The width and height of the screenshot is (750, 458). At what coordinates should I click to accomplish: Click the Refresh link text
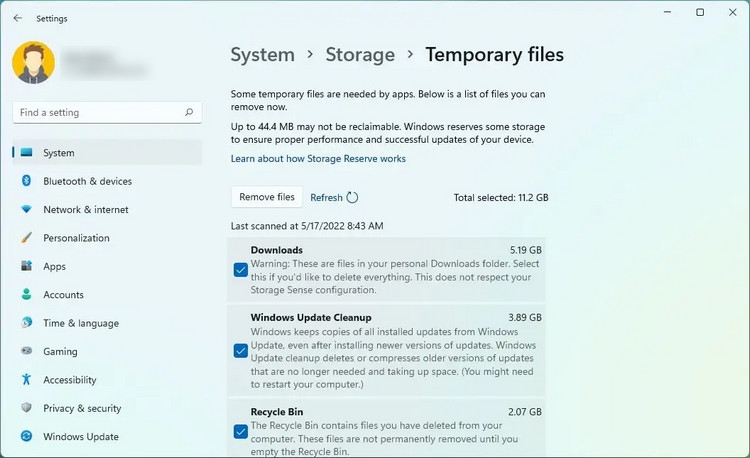[326, 197]
